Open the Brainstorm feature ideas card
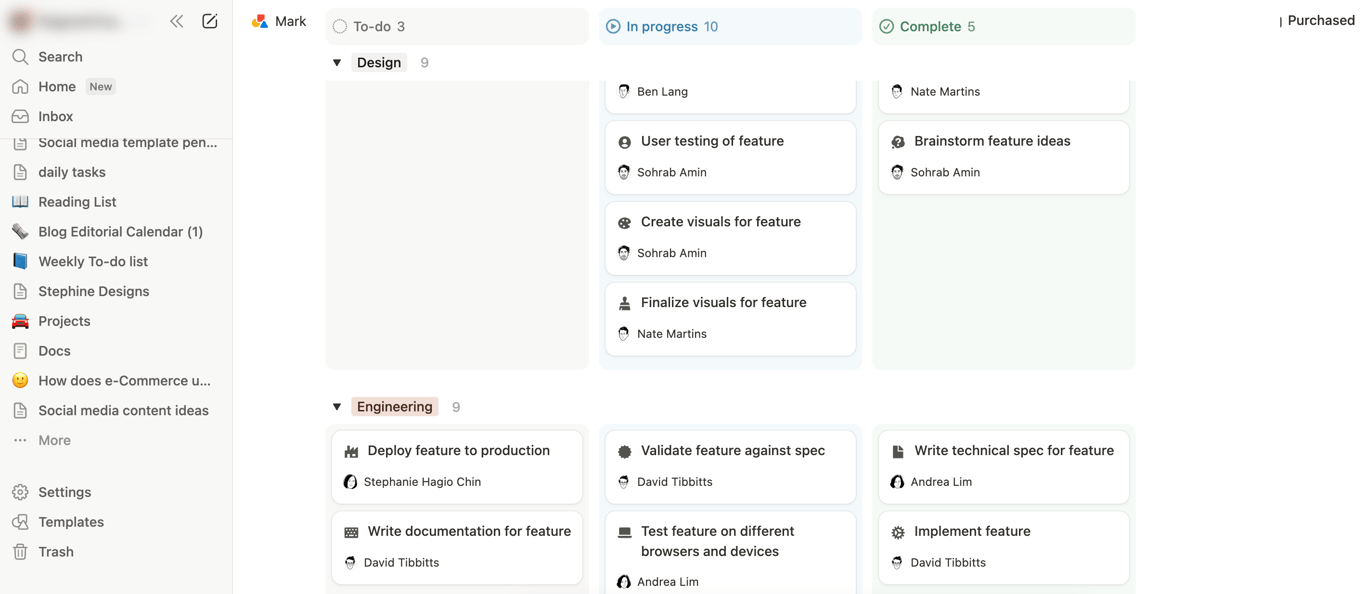This screenshot has width=1366, height=594. click(992, 141)
